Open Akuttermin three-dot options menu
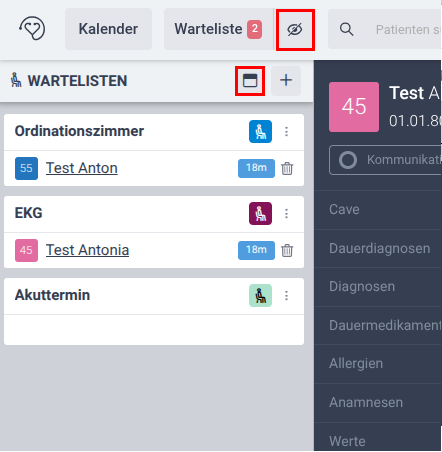This screenshot has height=452, width=442. tap(286, 295)
